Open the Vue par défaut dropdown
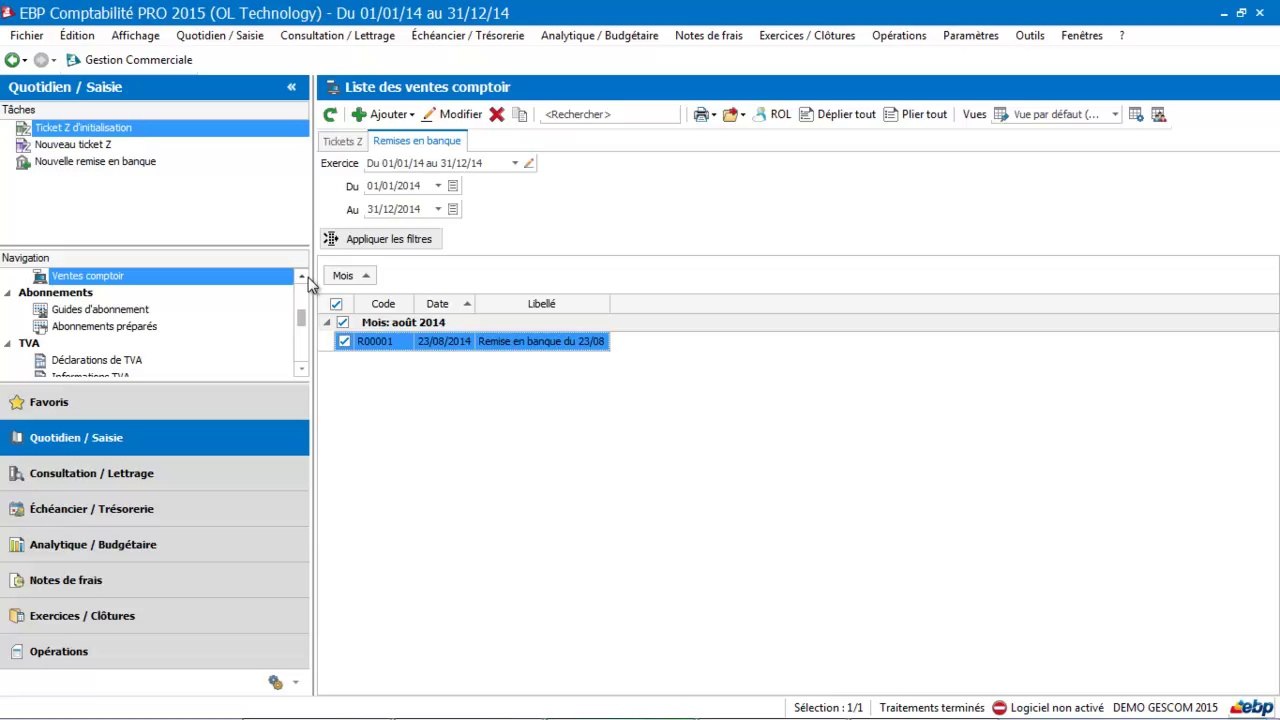The width and height of the screenshot is (1280, 720). [x=1115, y=115]
